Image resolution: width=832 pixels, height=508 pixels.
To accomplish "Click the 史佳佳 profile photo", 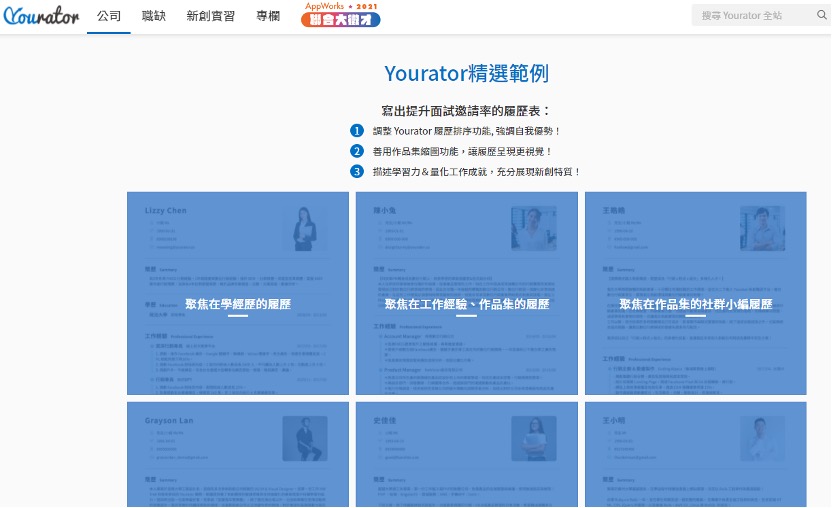I will pyautogui.click(x=534, y=438).
